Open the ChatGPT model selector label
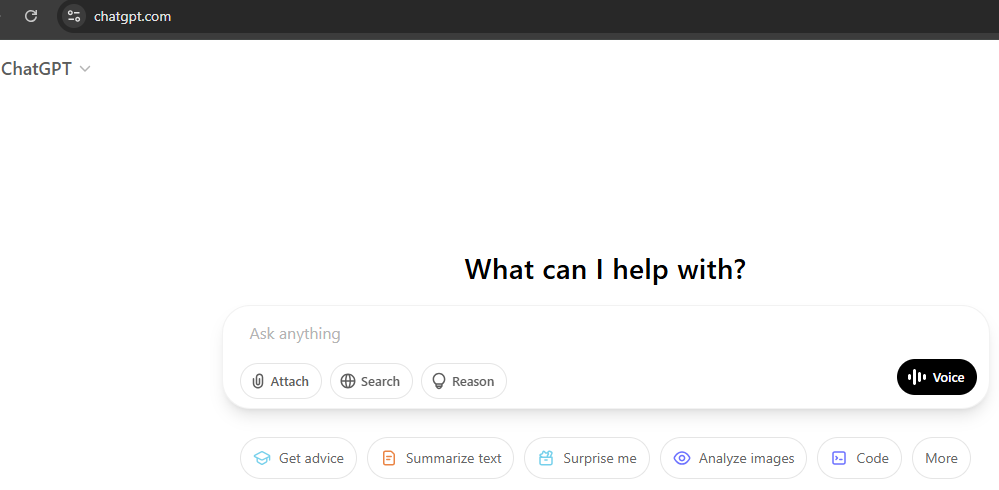 (x=36, y=69)
